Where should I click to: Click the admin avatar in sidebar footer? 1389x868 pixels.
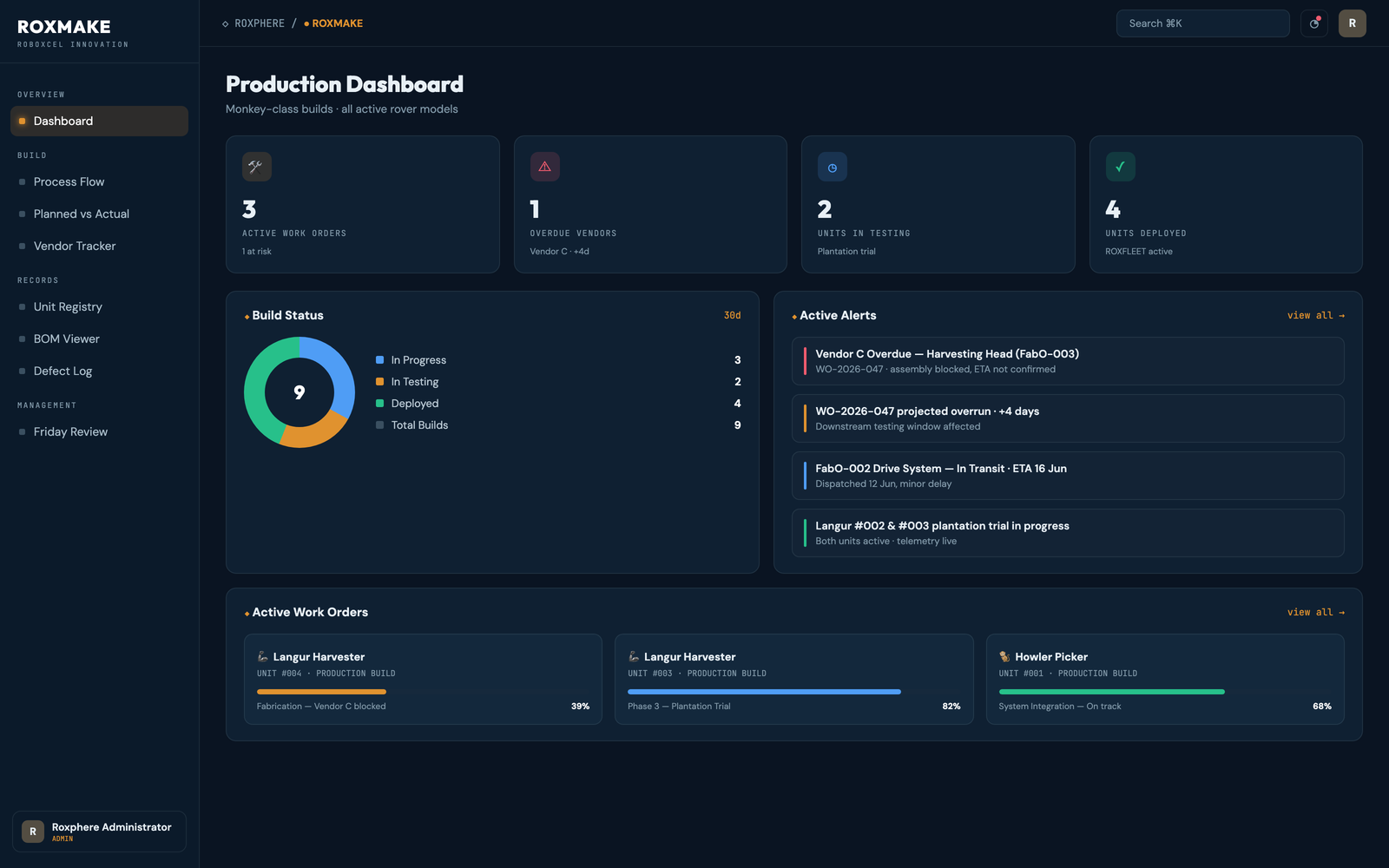(x=33, y=832)
